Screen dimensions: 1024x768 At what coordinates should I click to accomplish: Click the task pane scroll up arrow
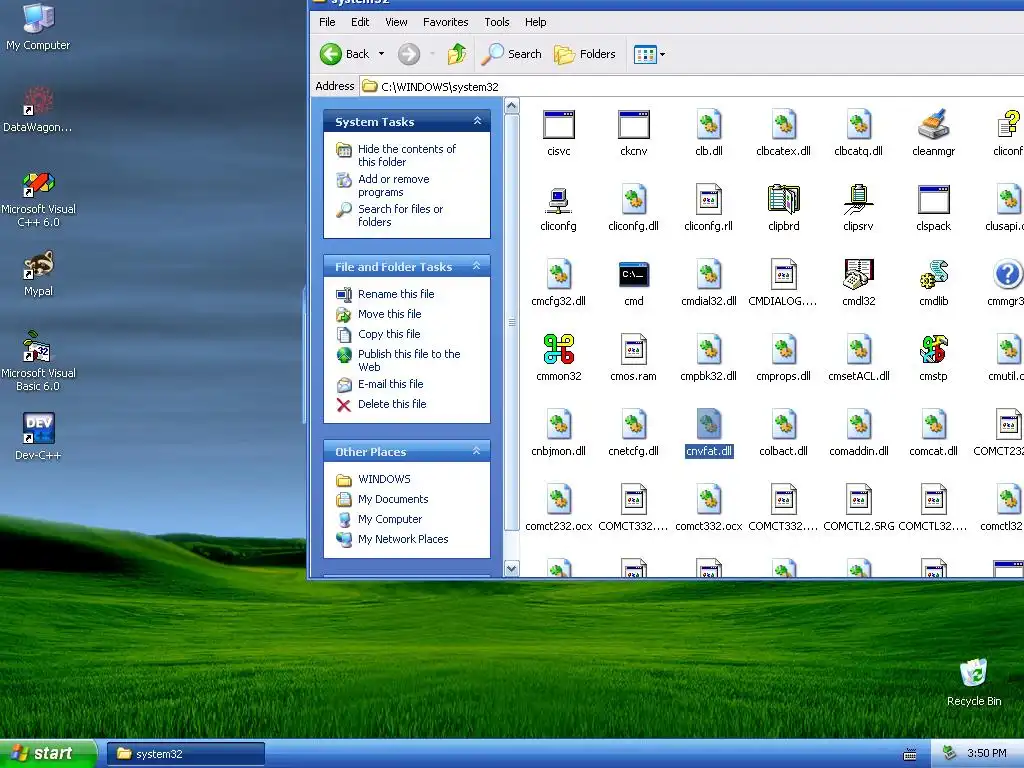click(511, 106)
